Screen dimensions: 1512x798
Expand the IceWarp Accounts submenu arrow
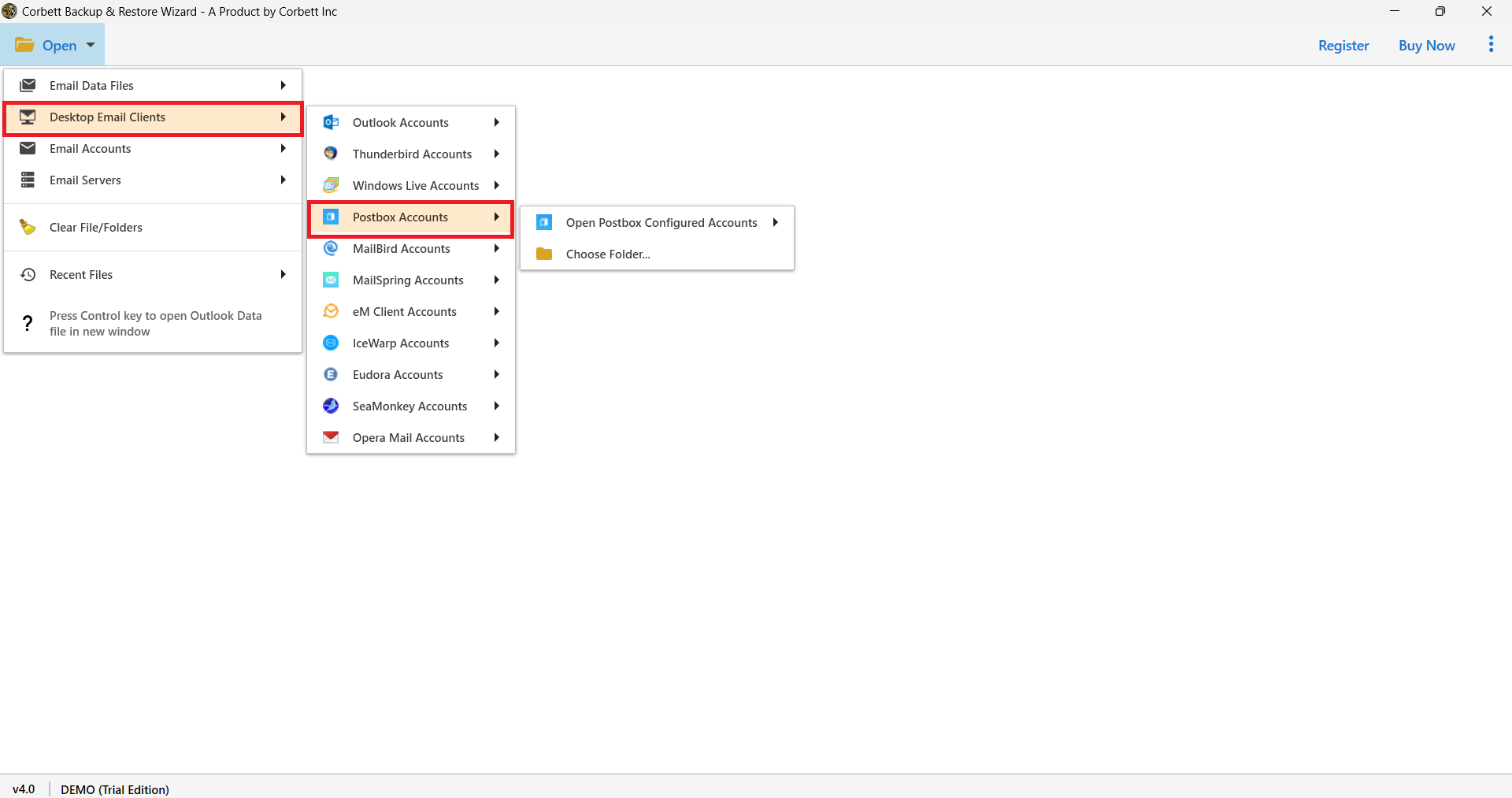click(x=497, y=343)
